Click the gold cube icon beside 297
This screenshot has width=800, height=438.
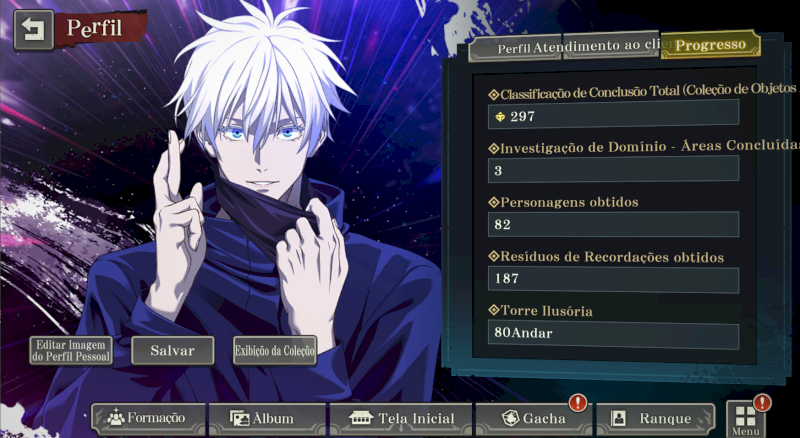click(x=501, y=117)
